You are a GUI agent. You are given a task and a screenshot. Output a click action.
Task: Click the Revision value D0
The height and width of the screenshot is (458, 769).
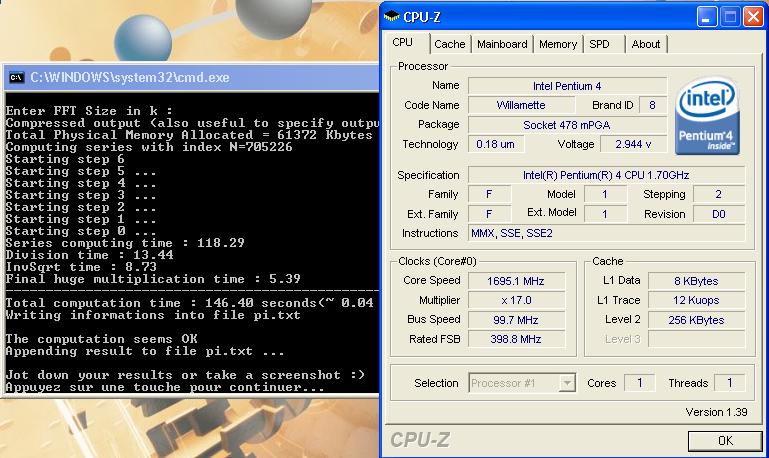pyautogui.click(x=718, y=214)
